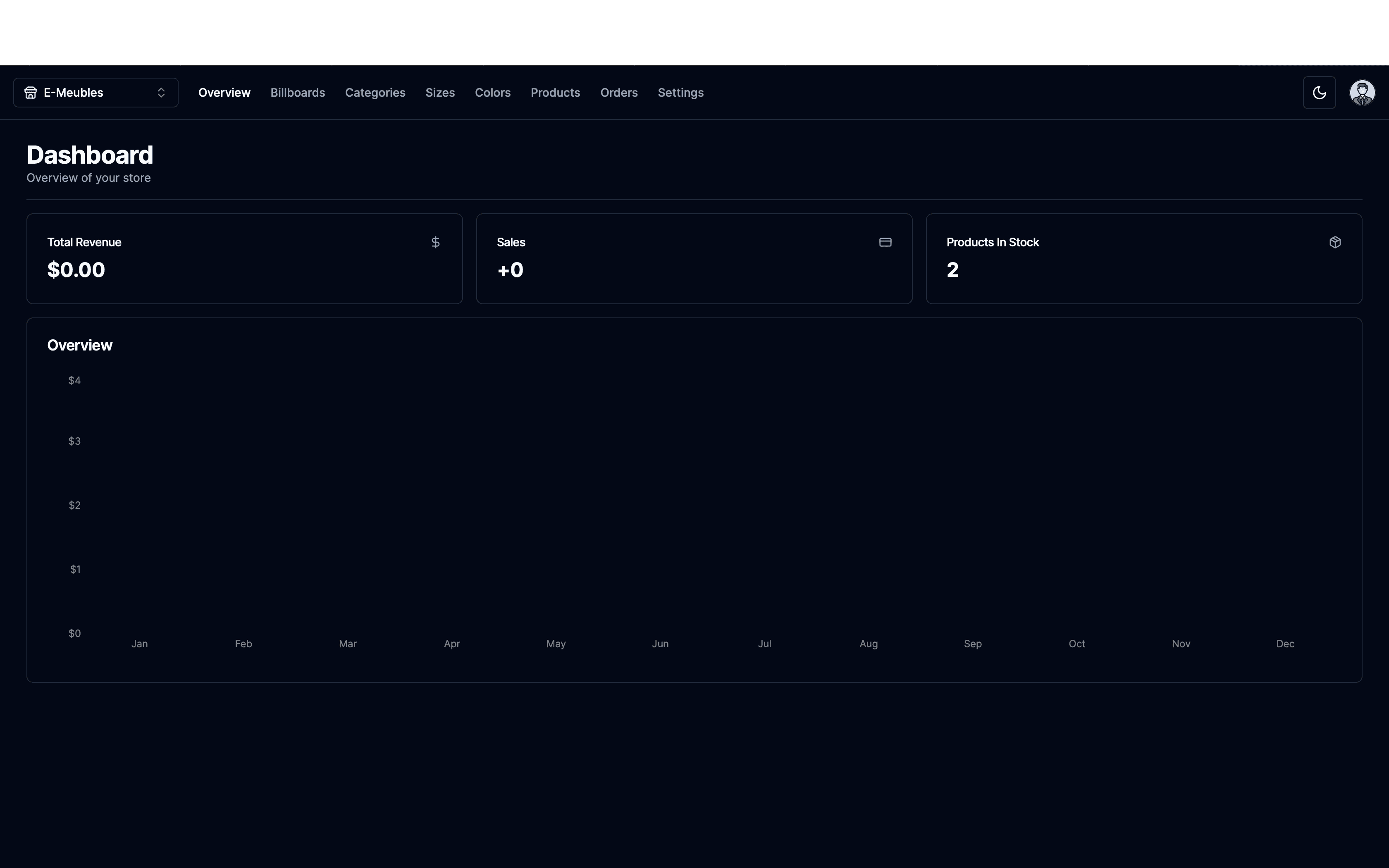The height and width of the screenshot is (868, 1389).
Task: Click the Products In Stock count 2
Action: 953,270
